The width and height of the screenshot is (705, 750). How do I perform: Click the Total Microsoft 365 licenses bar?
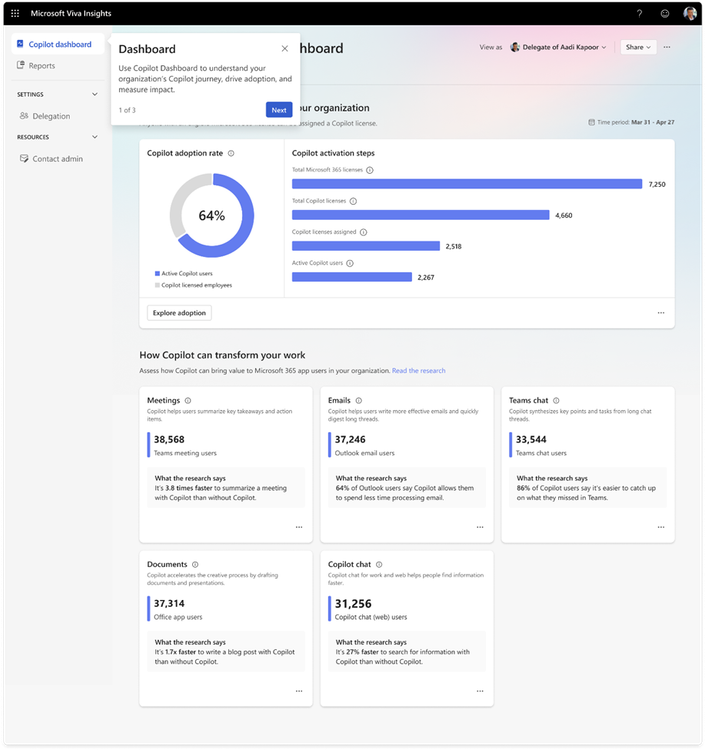tap(467, 184)
